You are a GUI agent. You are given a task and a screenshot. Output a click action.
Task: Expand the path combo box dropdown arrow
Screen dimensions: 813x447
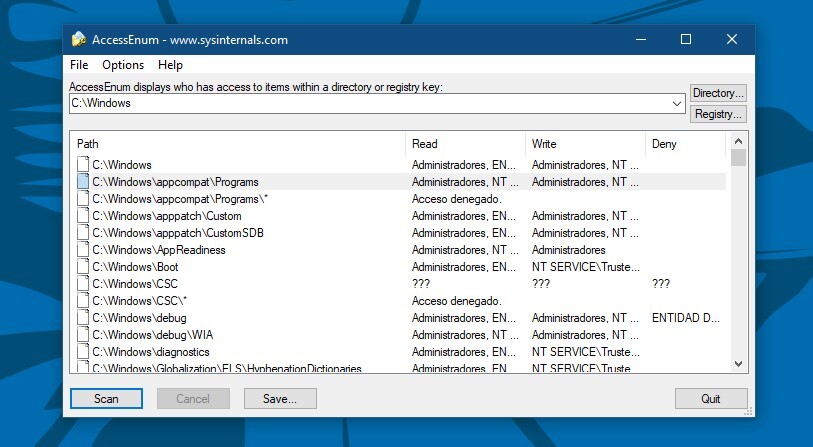(x=677, y=103)
